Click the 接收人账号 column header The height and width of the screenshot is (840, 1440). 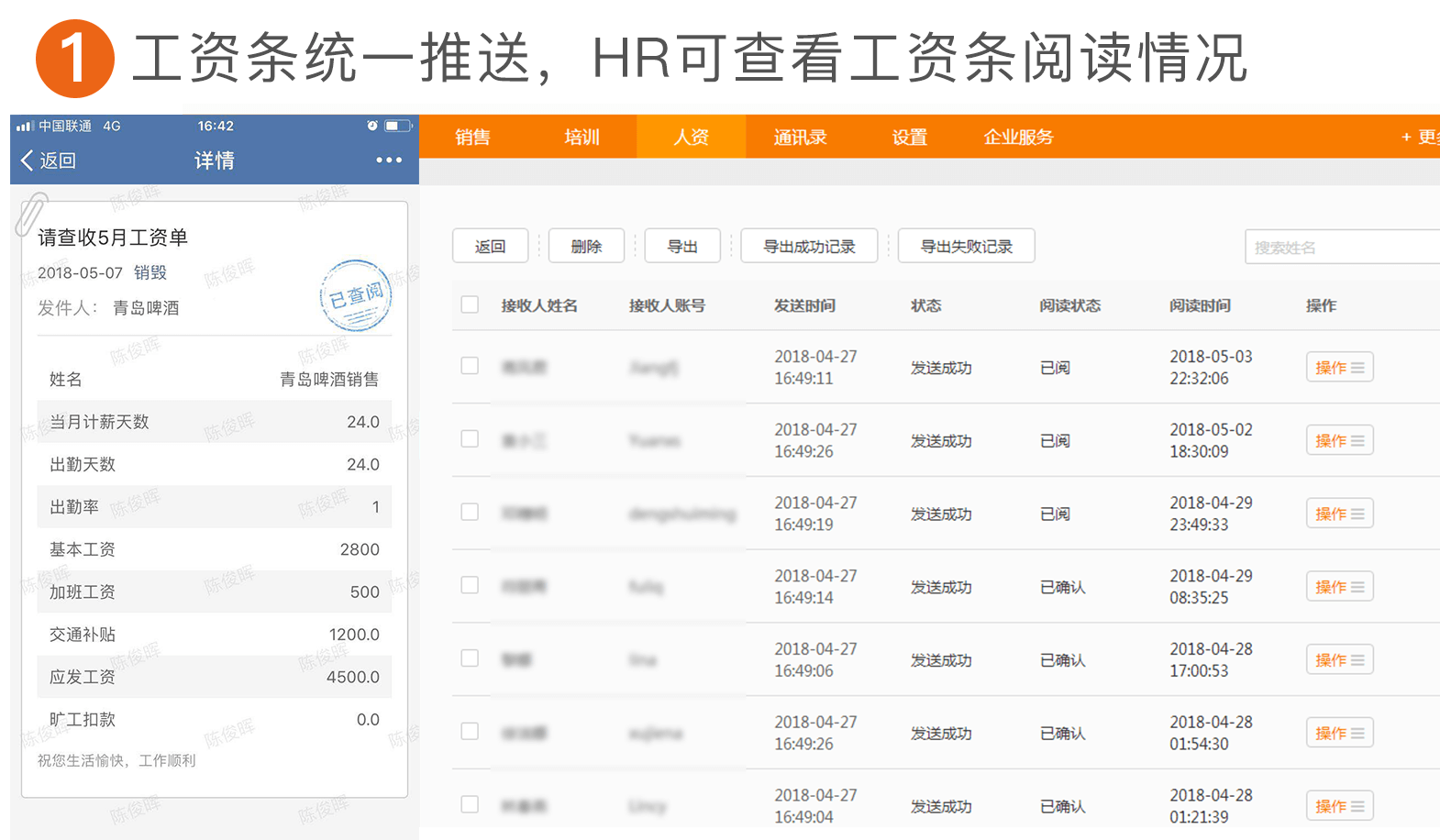pyautogui.click(x=667, y=305)
